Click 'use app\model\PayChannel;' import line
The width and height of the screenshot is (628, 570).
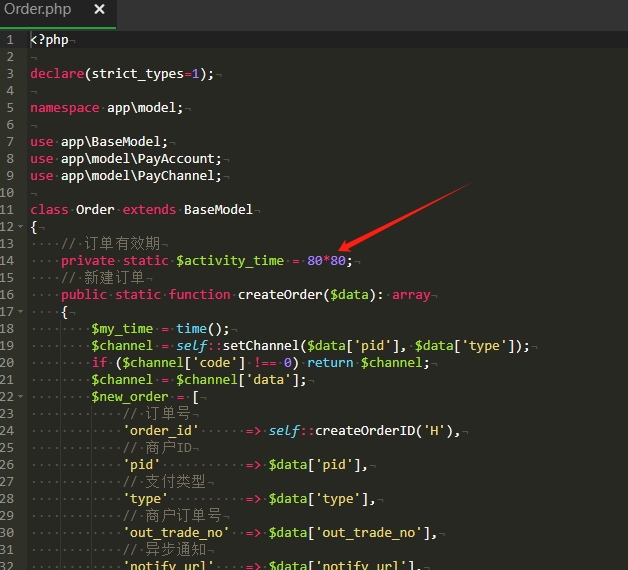point(126,176)
